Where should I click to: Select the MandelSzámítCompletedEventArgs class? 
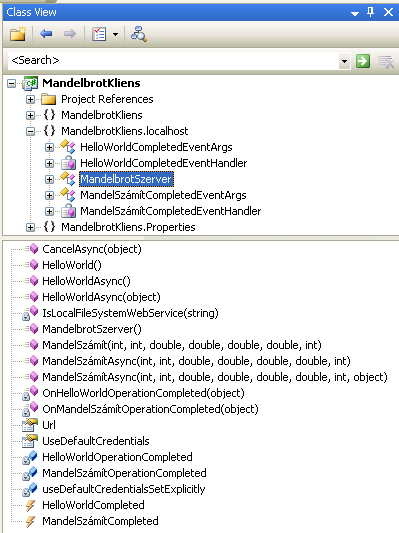click(163, 195)
